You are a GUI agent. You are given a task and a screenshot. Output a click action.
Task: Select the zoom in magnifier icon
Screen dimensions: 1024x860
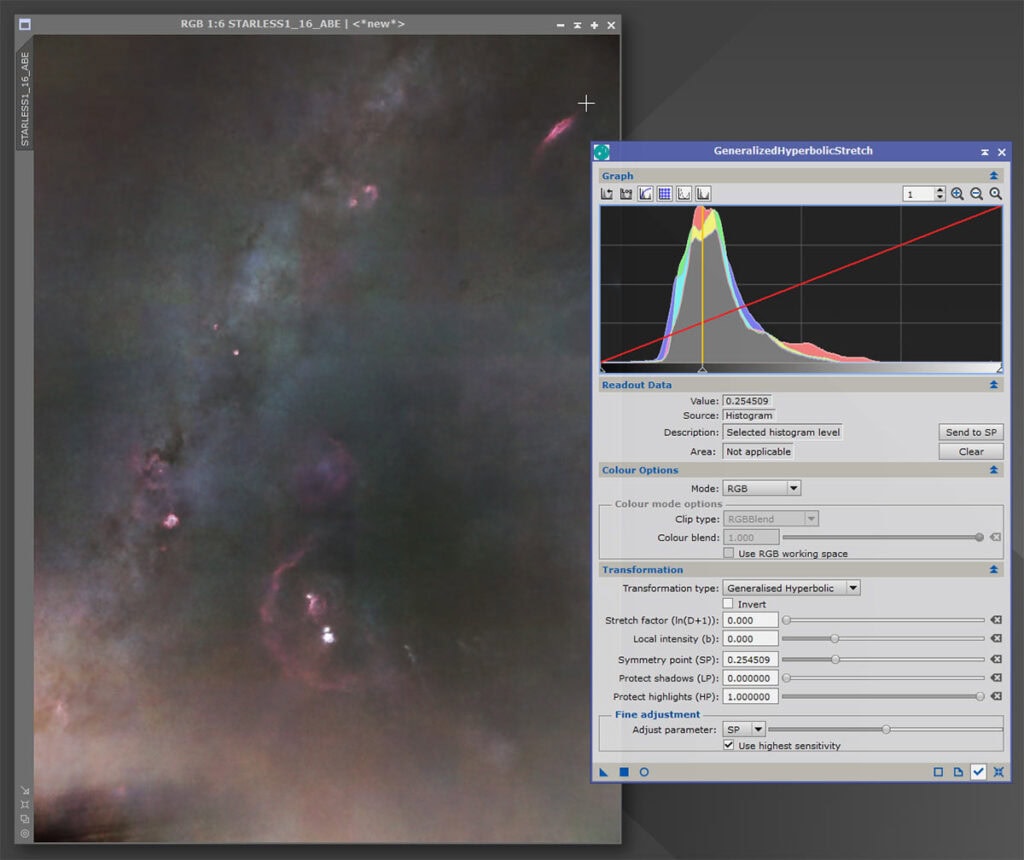956,194
